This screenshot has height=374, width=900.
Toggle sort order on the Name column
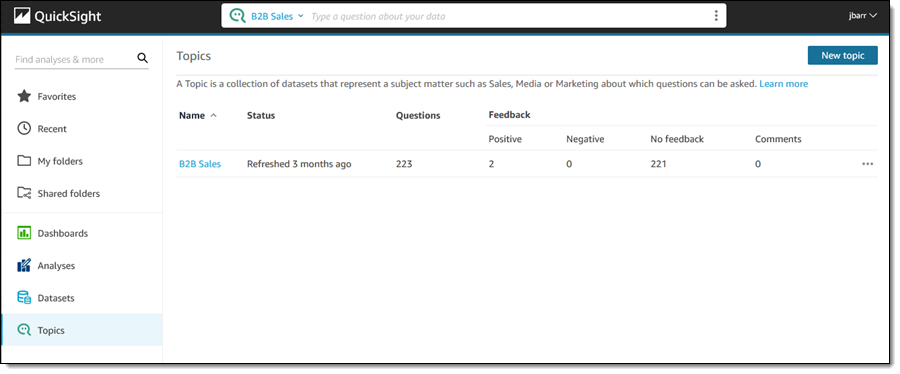(198, 115)
